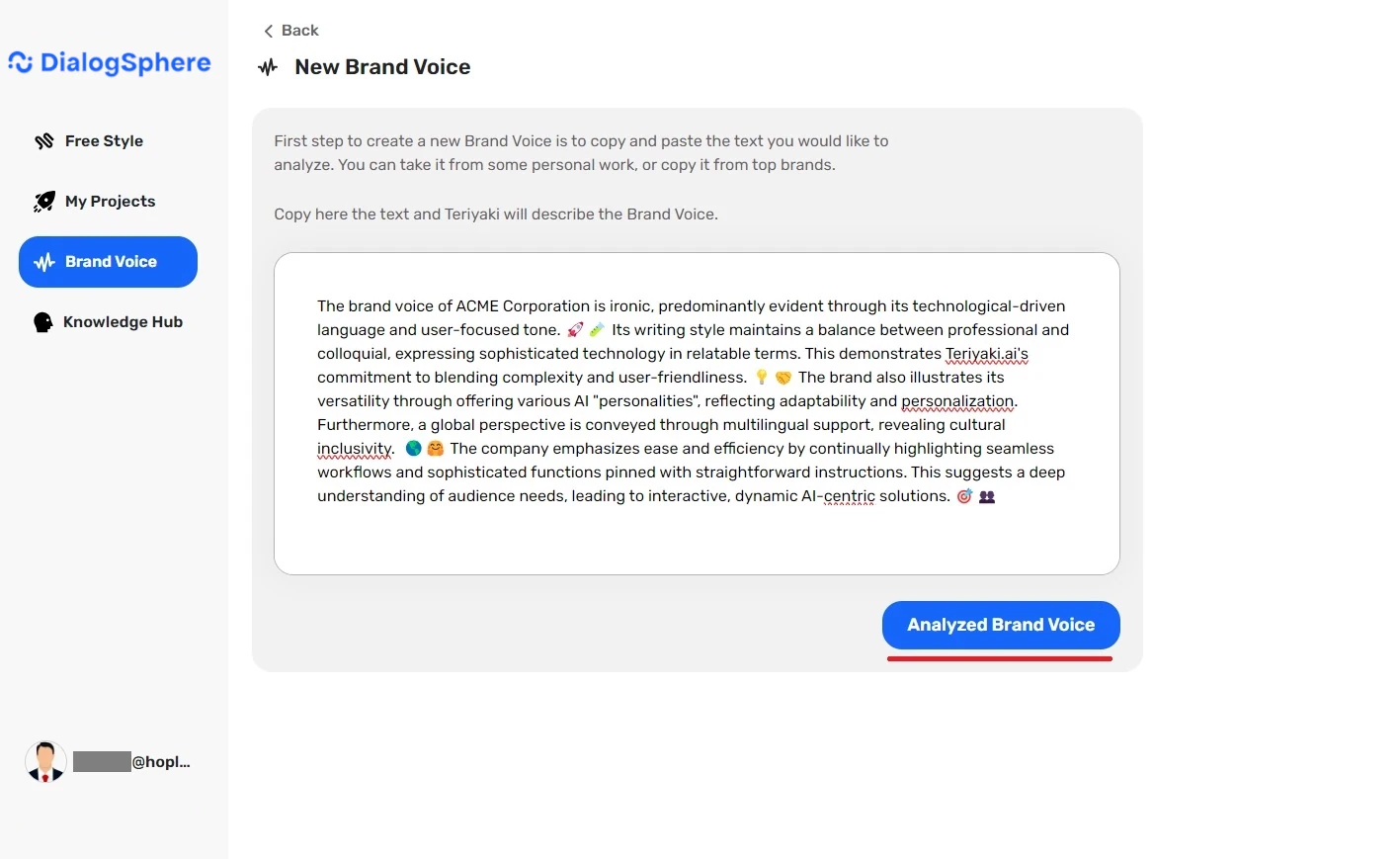Click the rocket icon next to My Projects

click(x=45, y=201)
